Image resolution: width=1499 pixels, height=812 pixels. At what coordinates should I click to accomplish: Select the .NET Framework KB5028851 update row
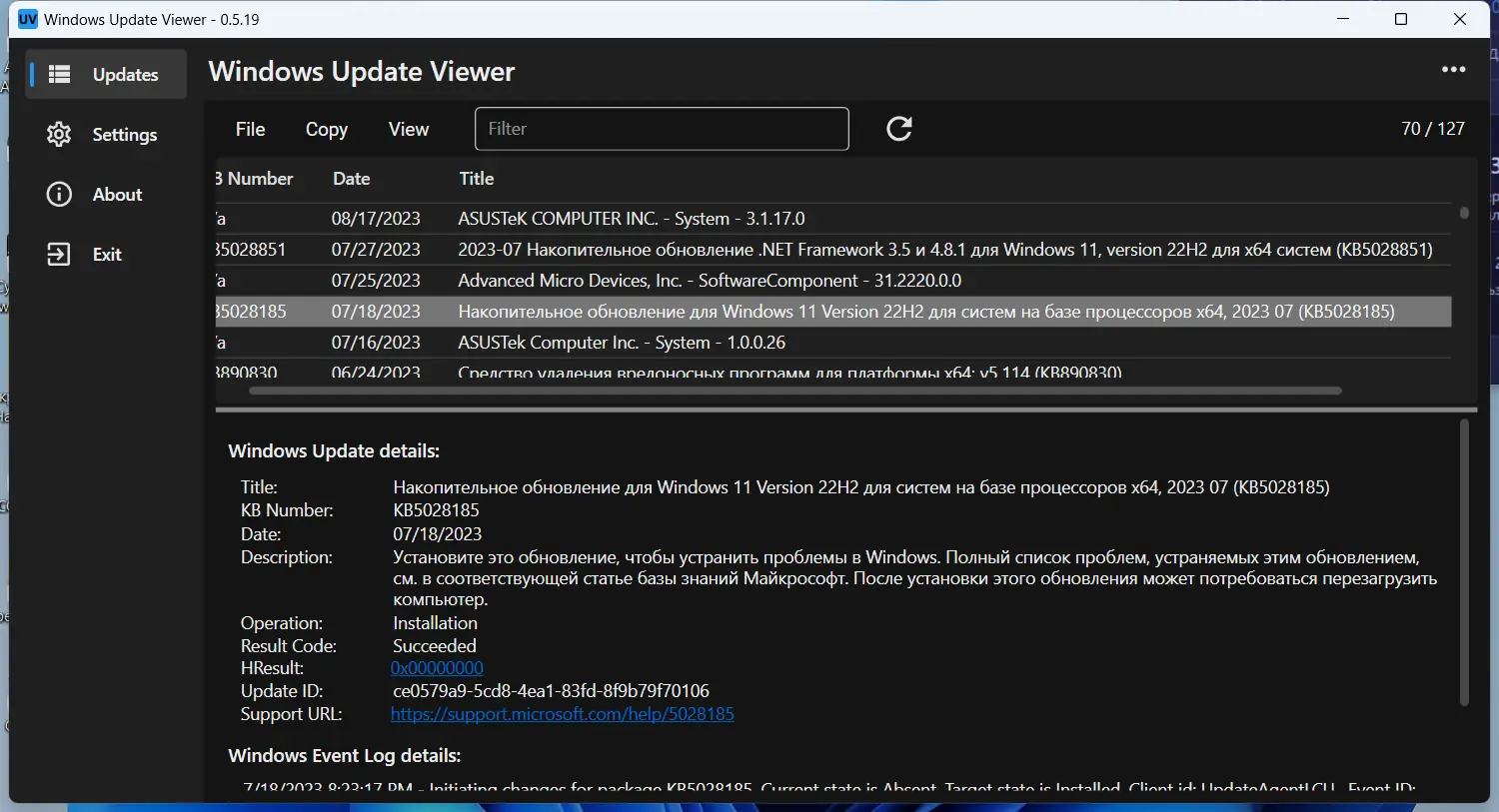(x=833, y=250)
